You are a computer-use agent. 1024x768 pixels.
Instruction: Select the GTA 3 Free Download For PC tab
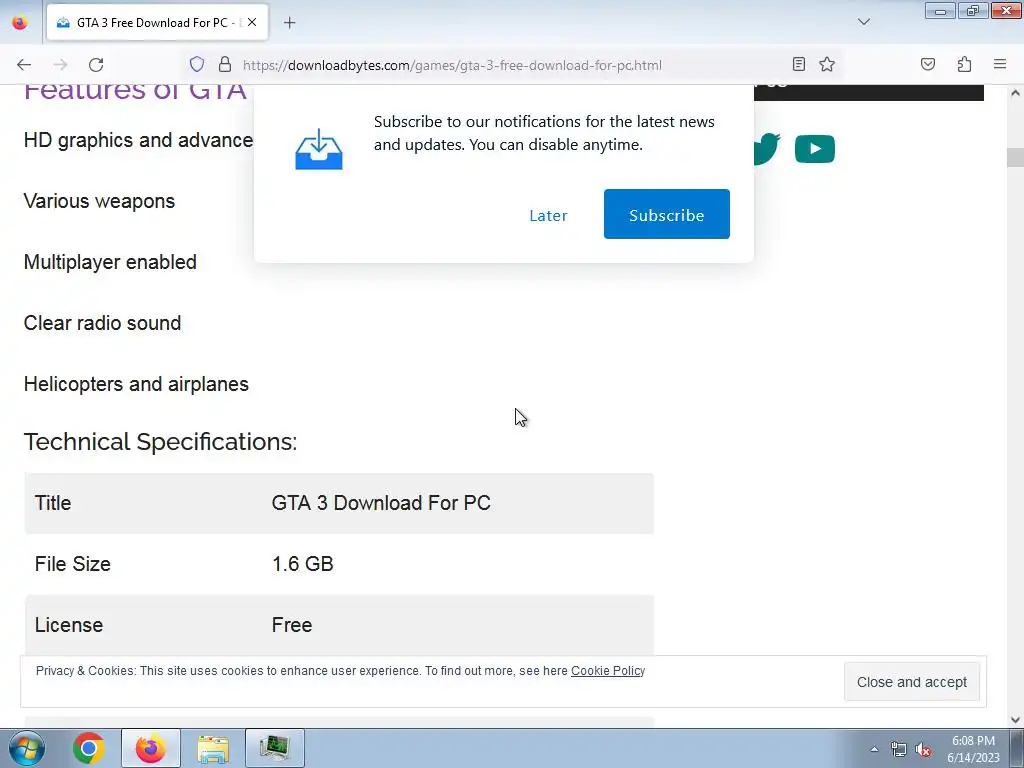(x=157, y=23)
